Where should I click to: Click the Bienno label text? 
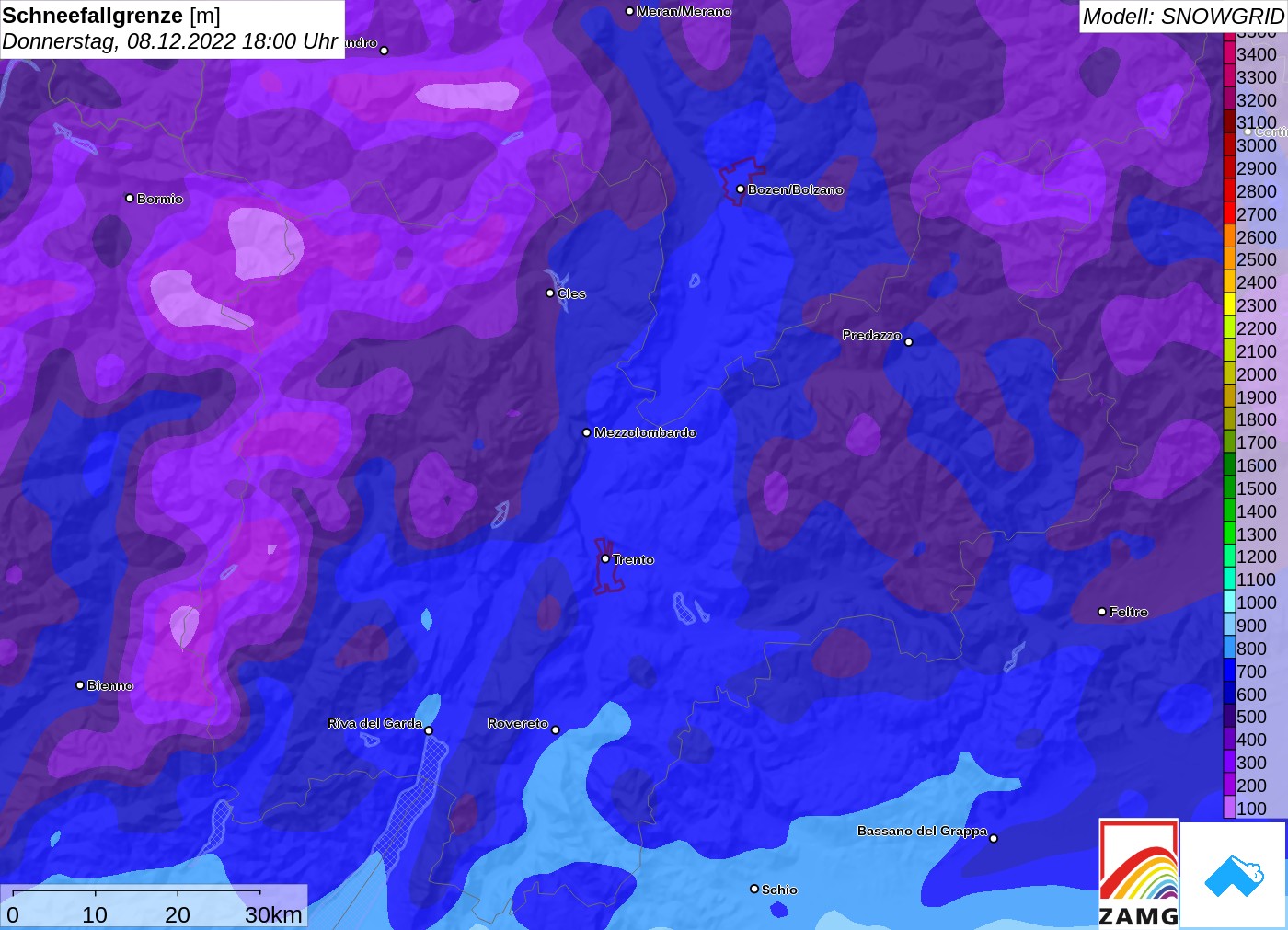click(109, 685)
